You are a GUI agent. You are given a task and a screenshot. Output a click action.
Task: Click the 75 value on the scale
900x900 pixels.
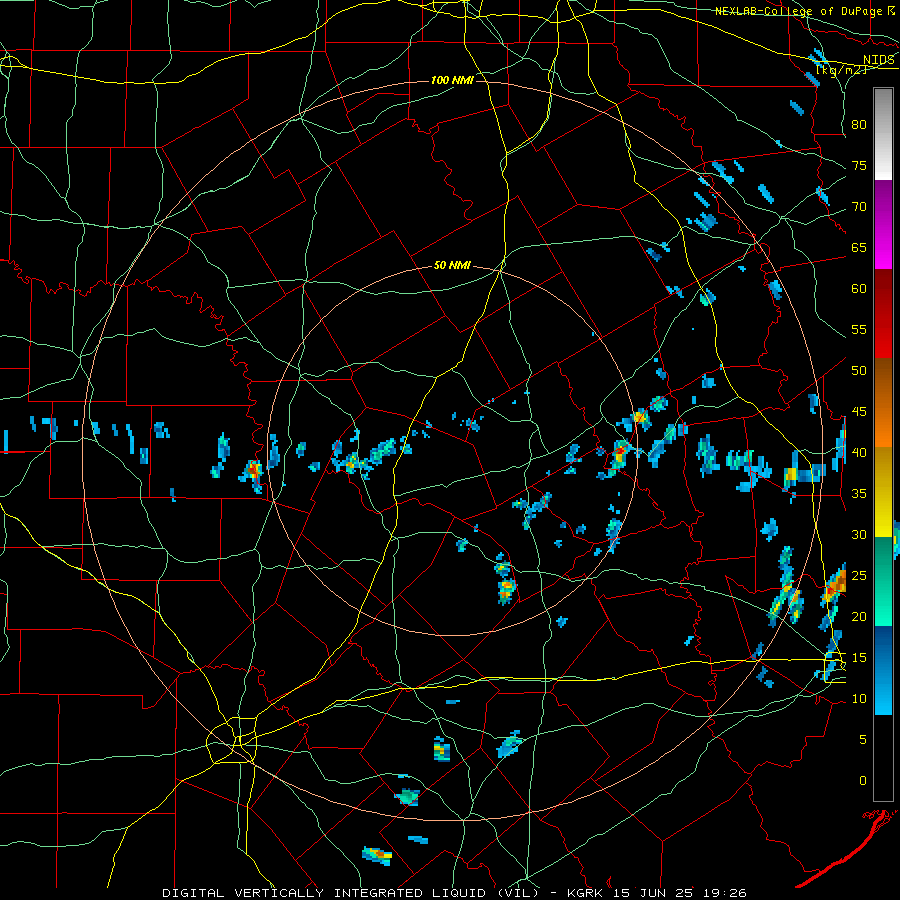pyautogui.click(x=859, y=165)
